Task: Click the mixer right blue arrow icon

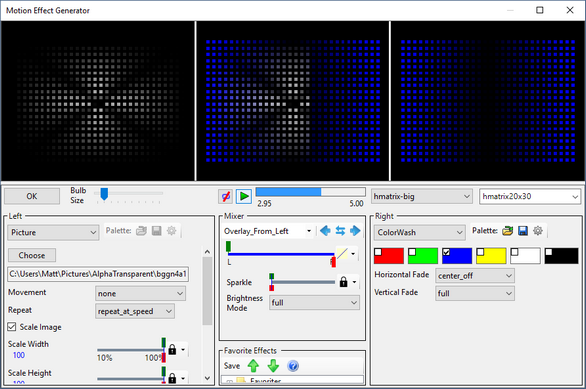Action: tap(355, 231)
